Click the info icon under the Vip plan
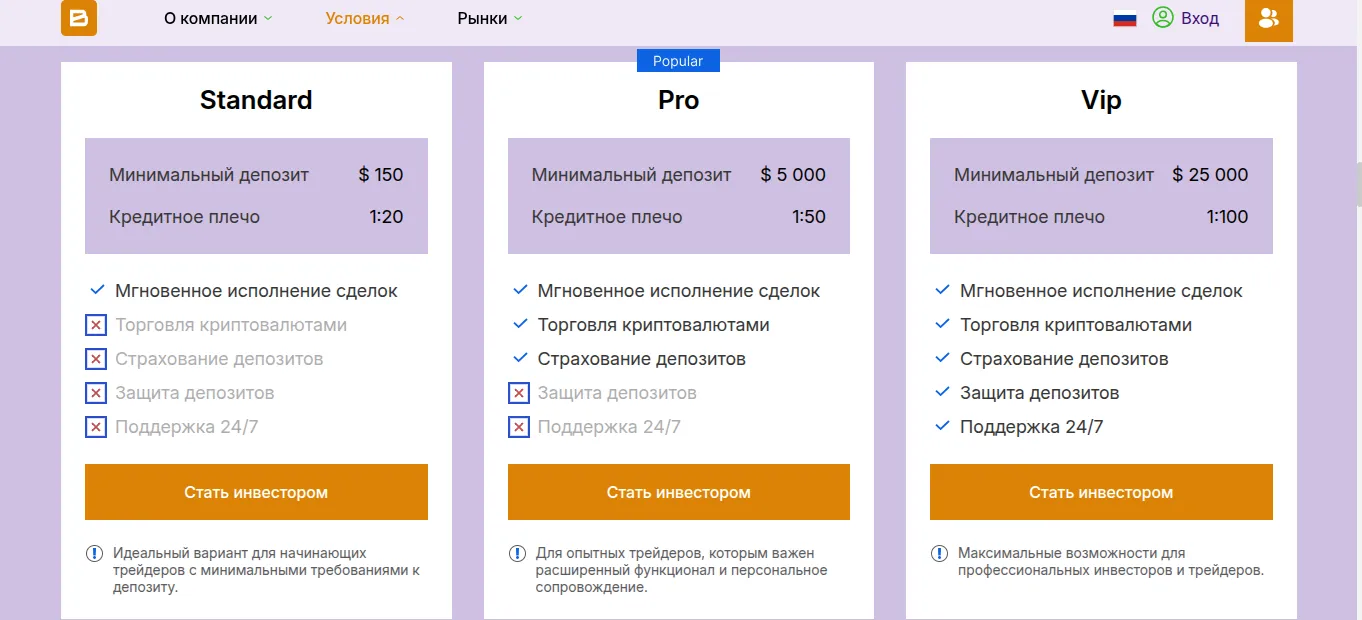1362x620 pixels. point(939,553)
